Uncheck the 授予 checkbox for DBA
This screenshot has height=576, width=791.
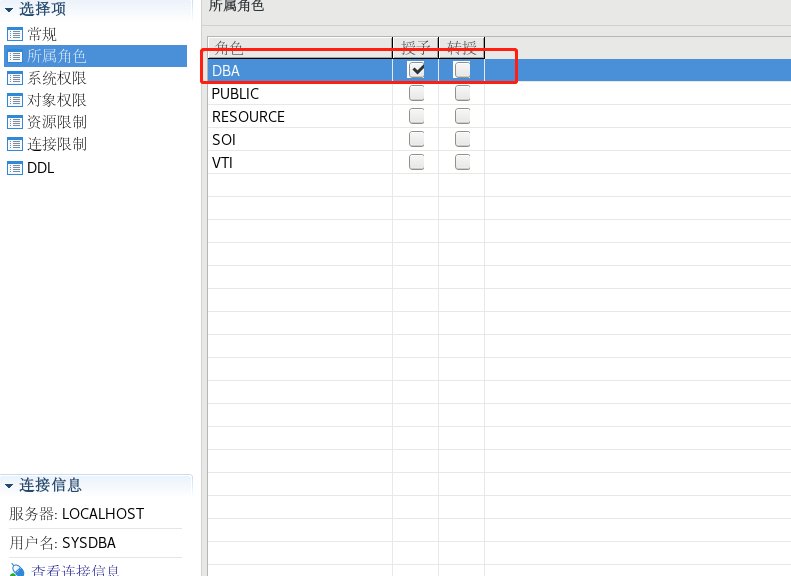(x=416, y=70)
